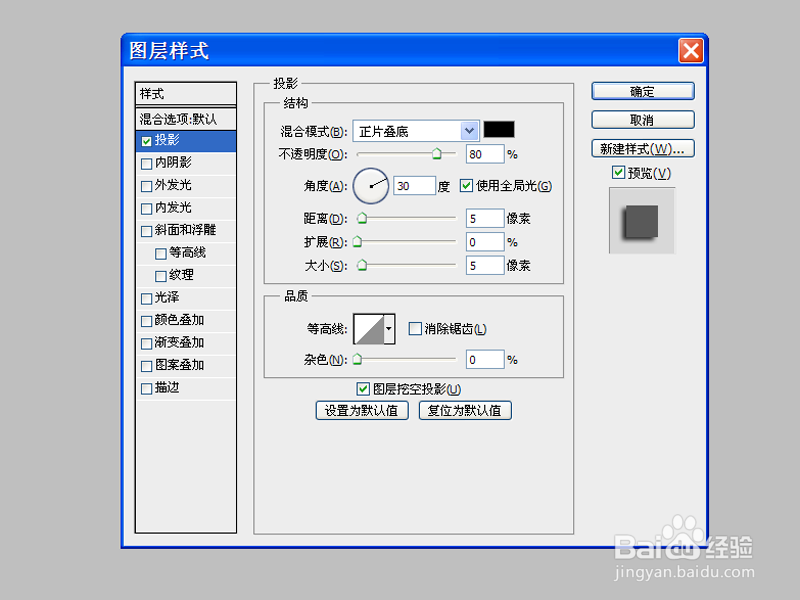800x600 pixels.
Task: Click the 大小 value field
Action: tap(485, 265)
